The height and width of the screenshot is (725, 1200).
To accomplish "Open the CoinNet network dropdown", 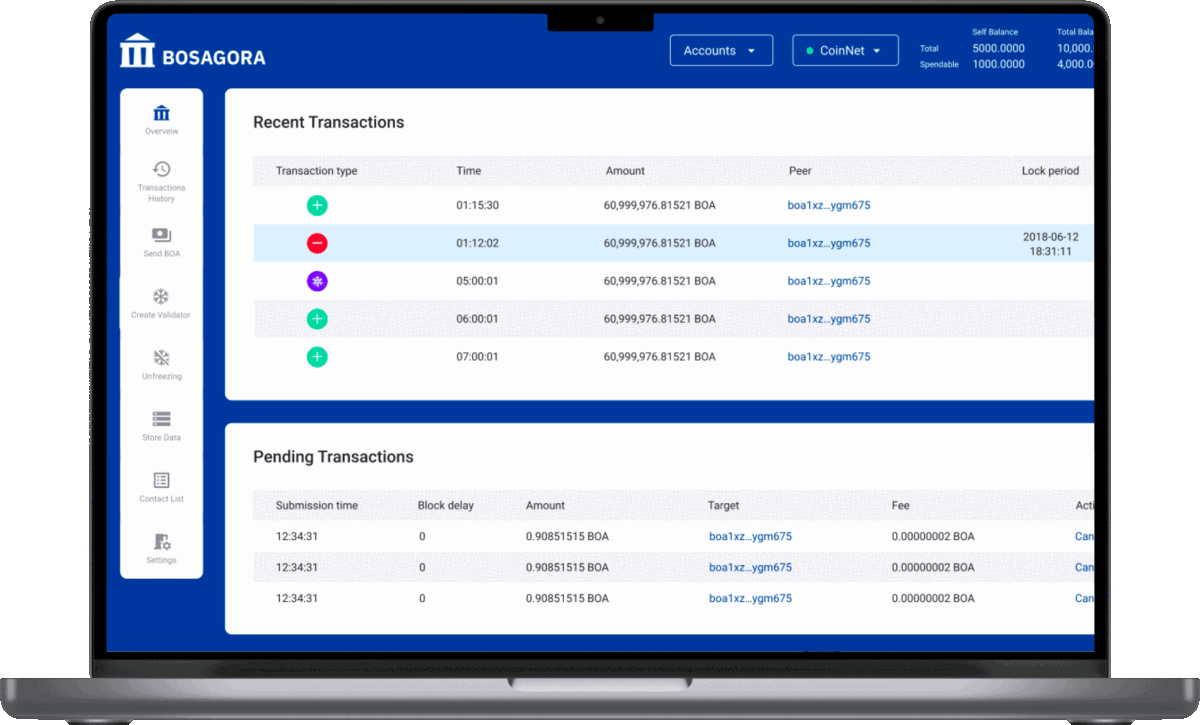I will (x=845, y=51).
